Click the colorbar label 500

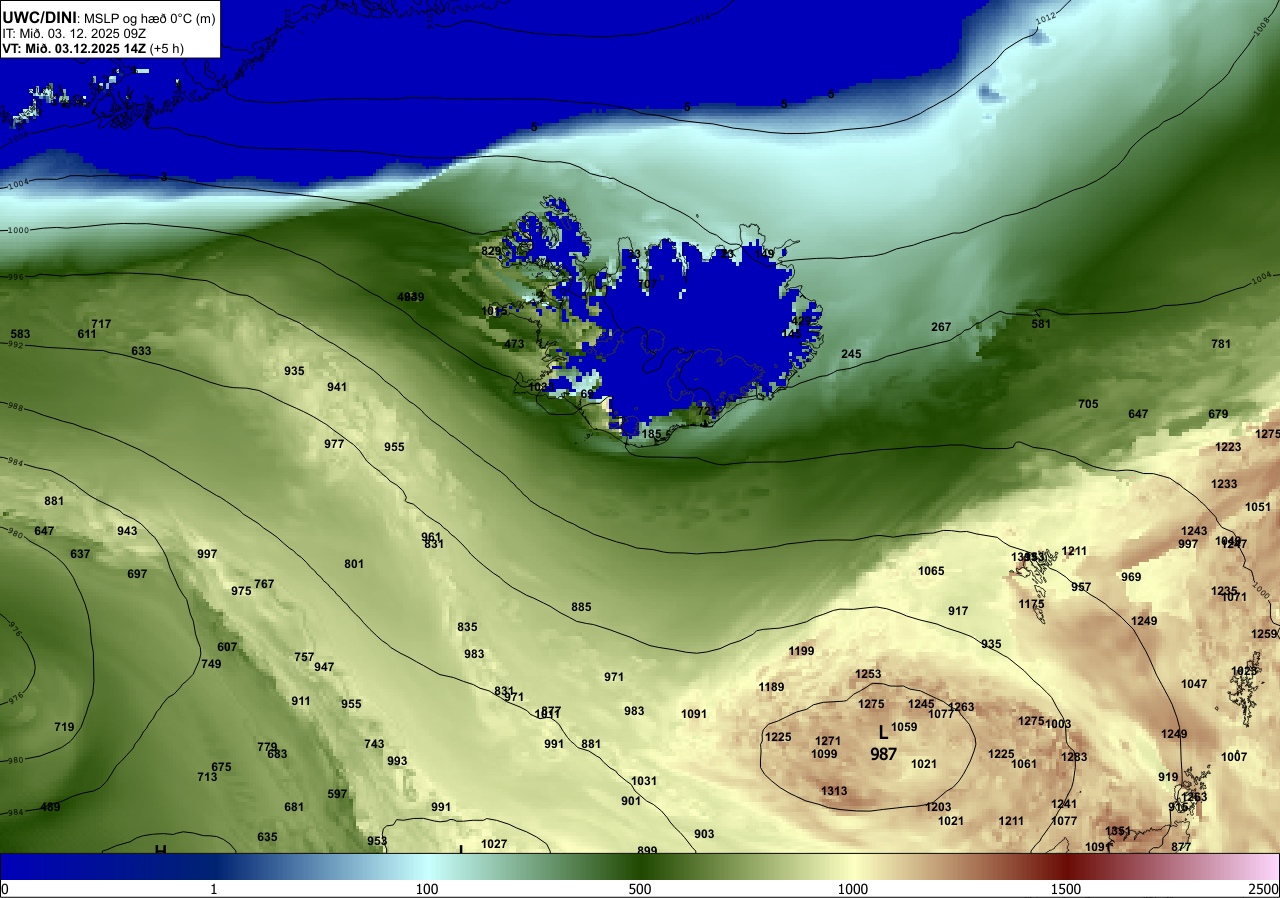point(640,889)
